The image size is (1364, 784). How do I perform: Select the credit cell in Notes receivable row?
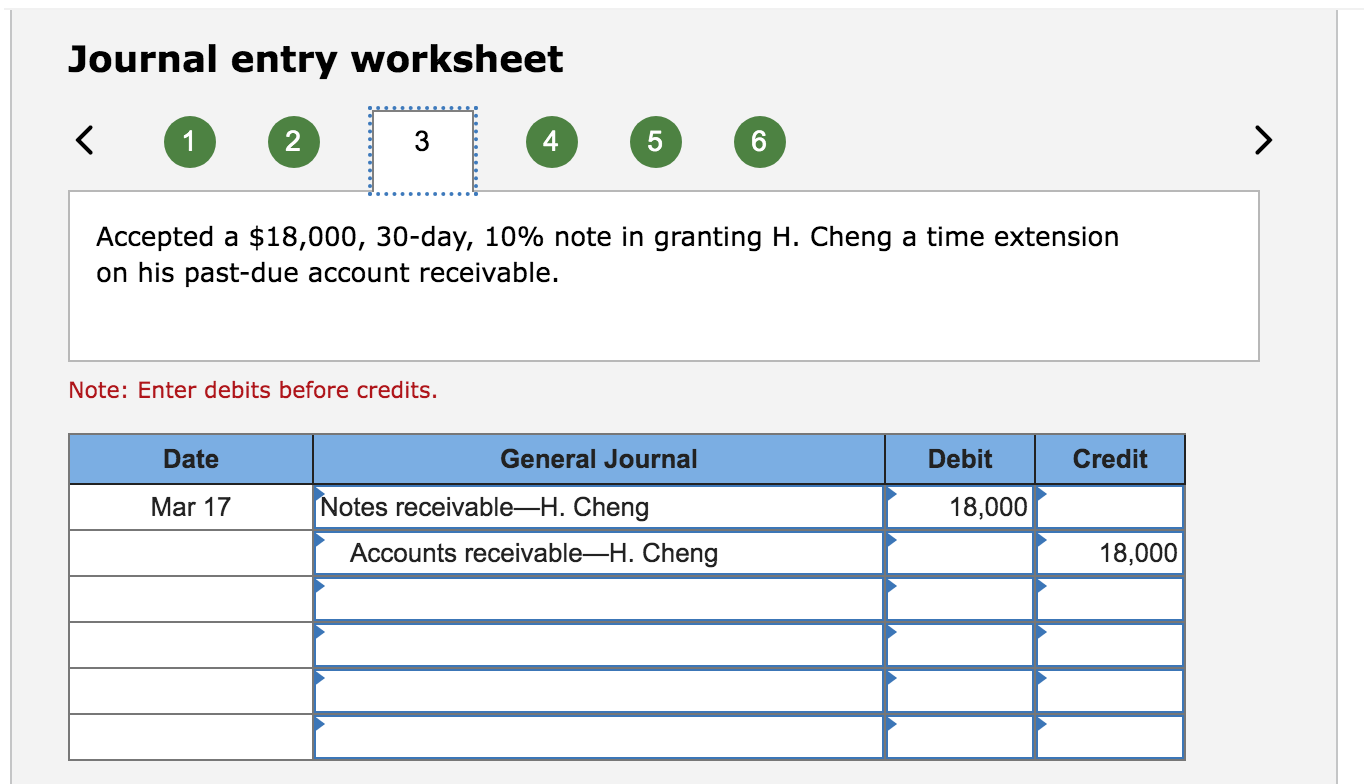coord(1110,507)
